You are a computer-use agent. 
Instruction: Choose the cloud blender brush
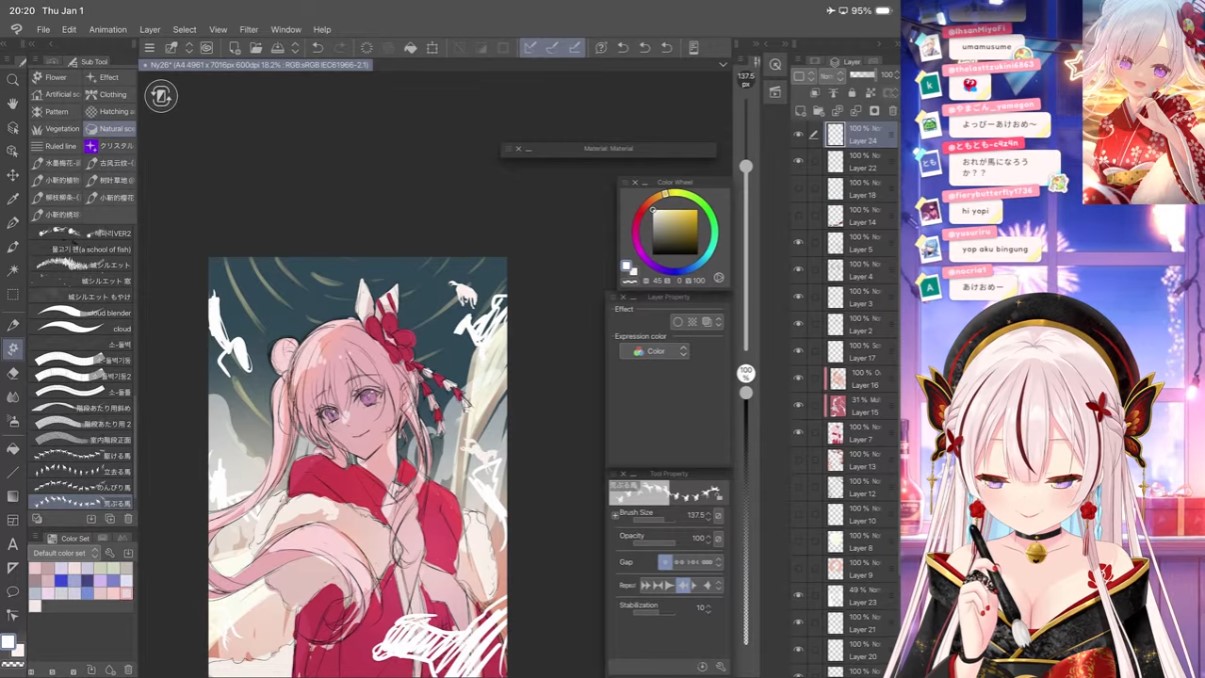[x=80, y=313]
